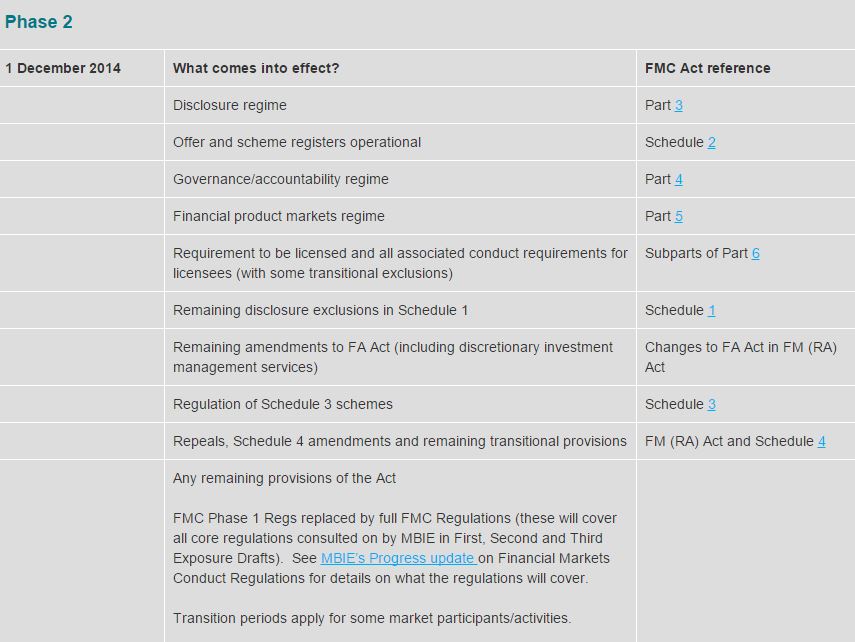Image resolution: width=855 pixels, height=642 pixels.
Task: Follow the Schedule 2 reference link
Action: click(x=711, y=143)
